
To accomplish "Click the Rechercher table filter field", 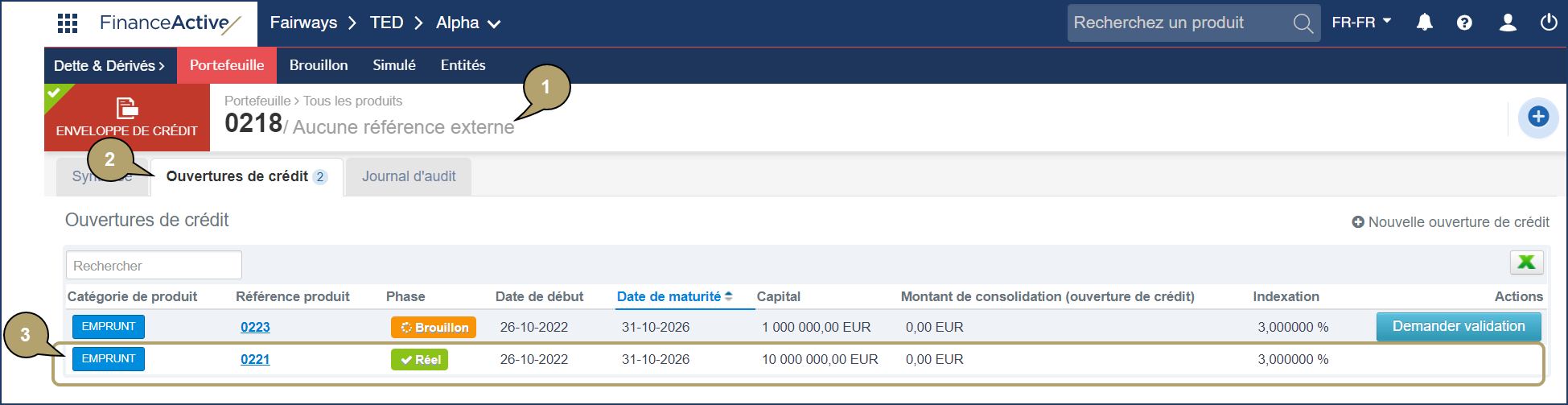I will 154,266.
